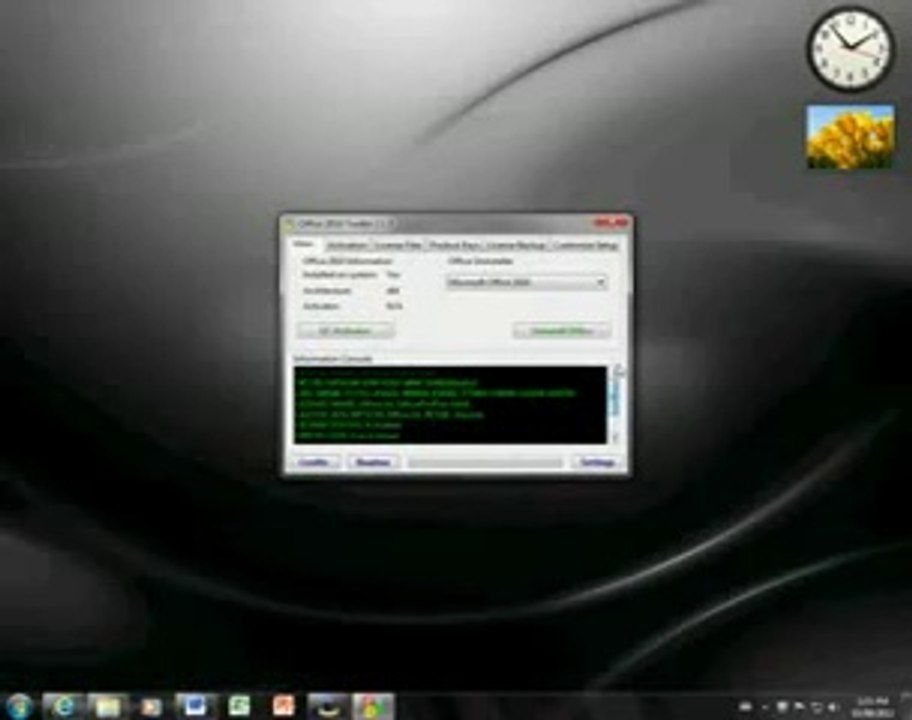Open Microsoft Word from the taskbar
Image resolution: width=912 pixels, height=720 pixels.
coord(195,706)
